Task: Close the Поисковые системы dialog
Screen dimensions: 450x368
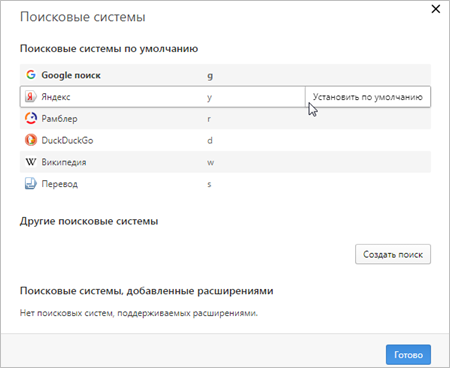Action: tap(436, 9)
